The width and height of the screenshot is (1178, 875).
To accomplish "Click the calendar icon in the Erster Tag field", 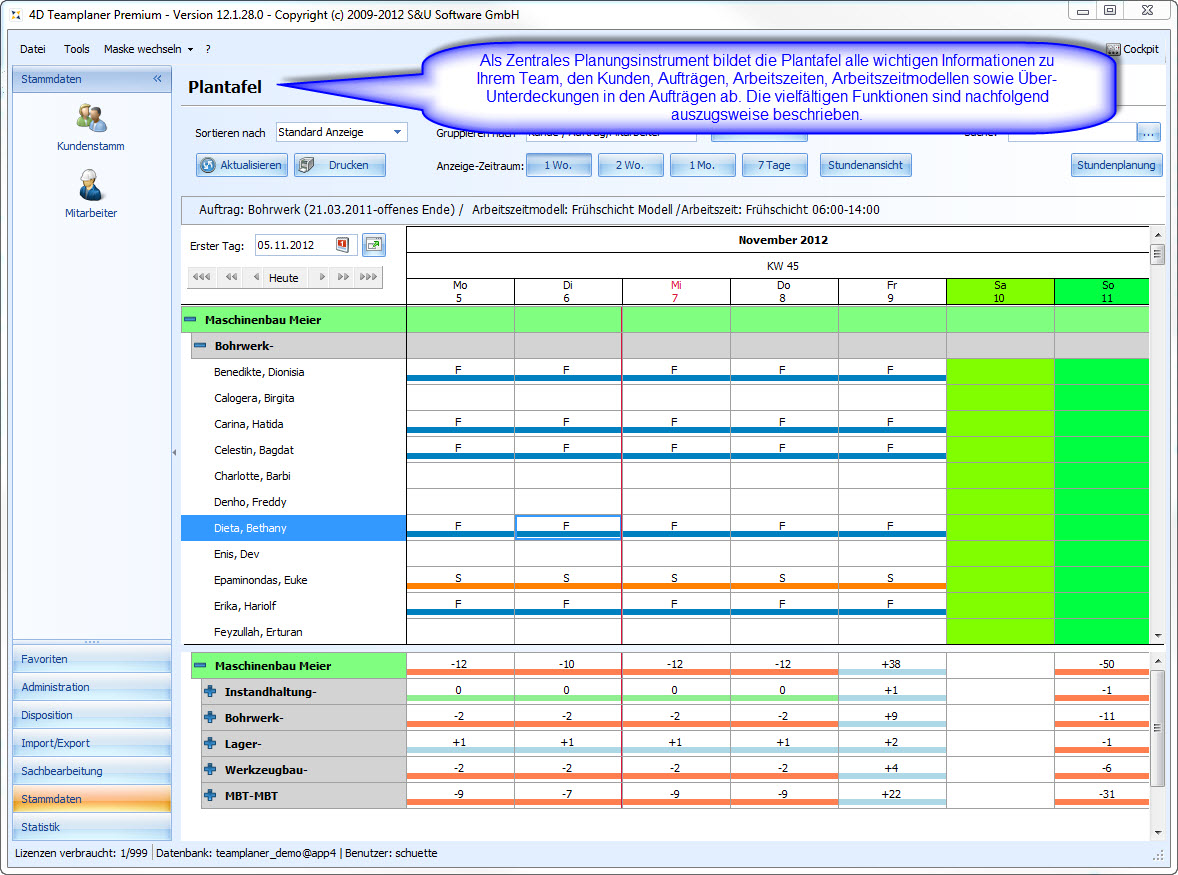I will pos(342,245).
